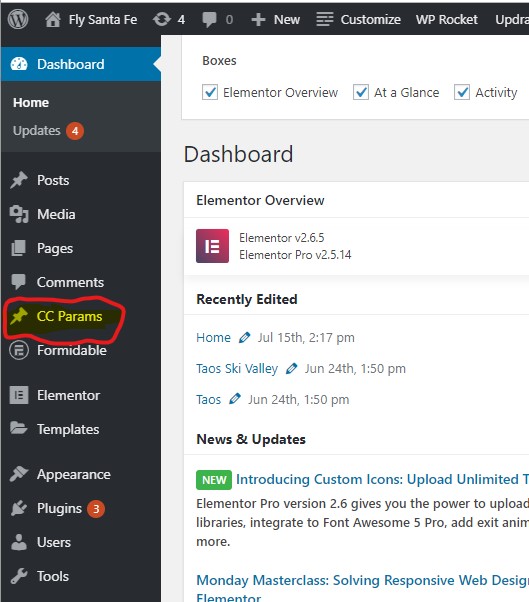The image size is (529, 602).
Task: Expand the WP Rocket admin bar menu
Action: pos(446,19)
